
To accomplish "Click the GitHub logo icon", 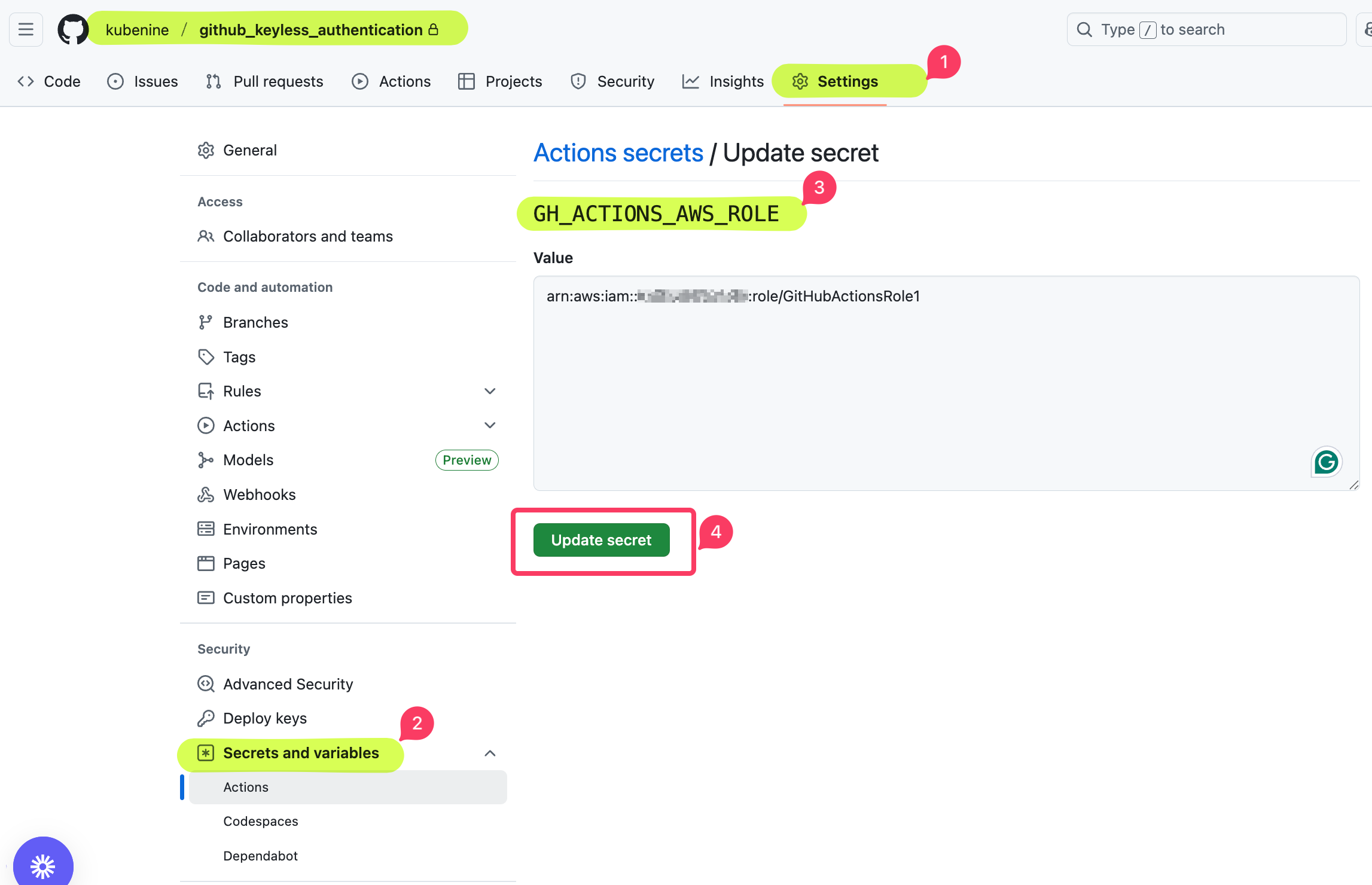I will pyautogui.click(x=72, y=29).
